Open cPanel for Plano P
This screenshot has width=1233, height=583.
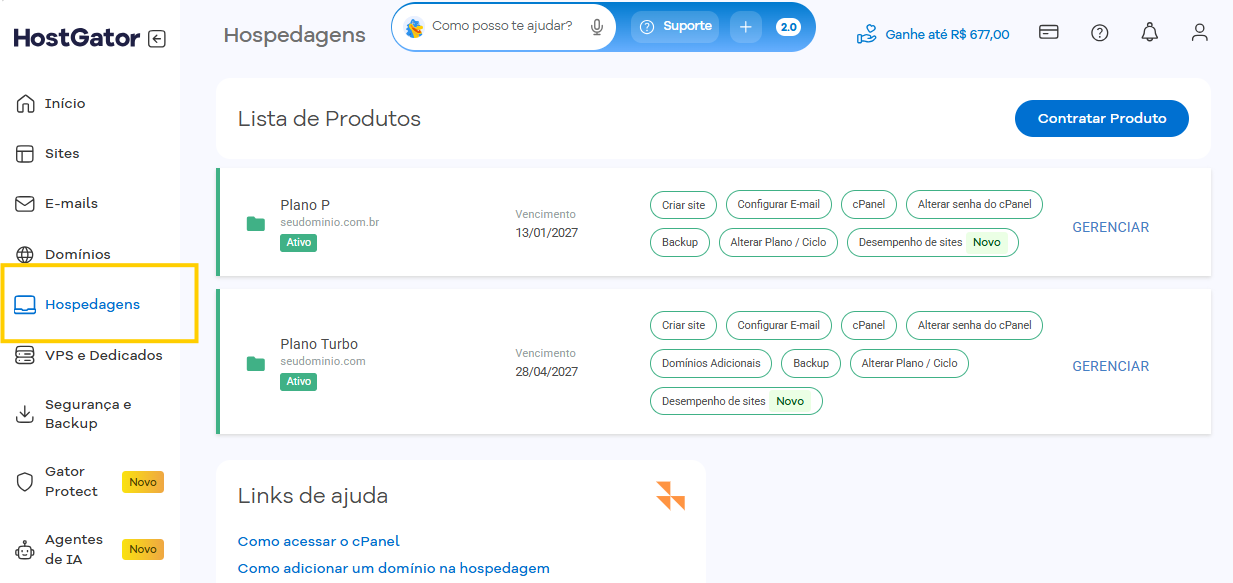(869, 204)
